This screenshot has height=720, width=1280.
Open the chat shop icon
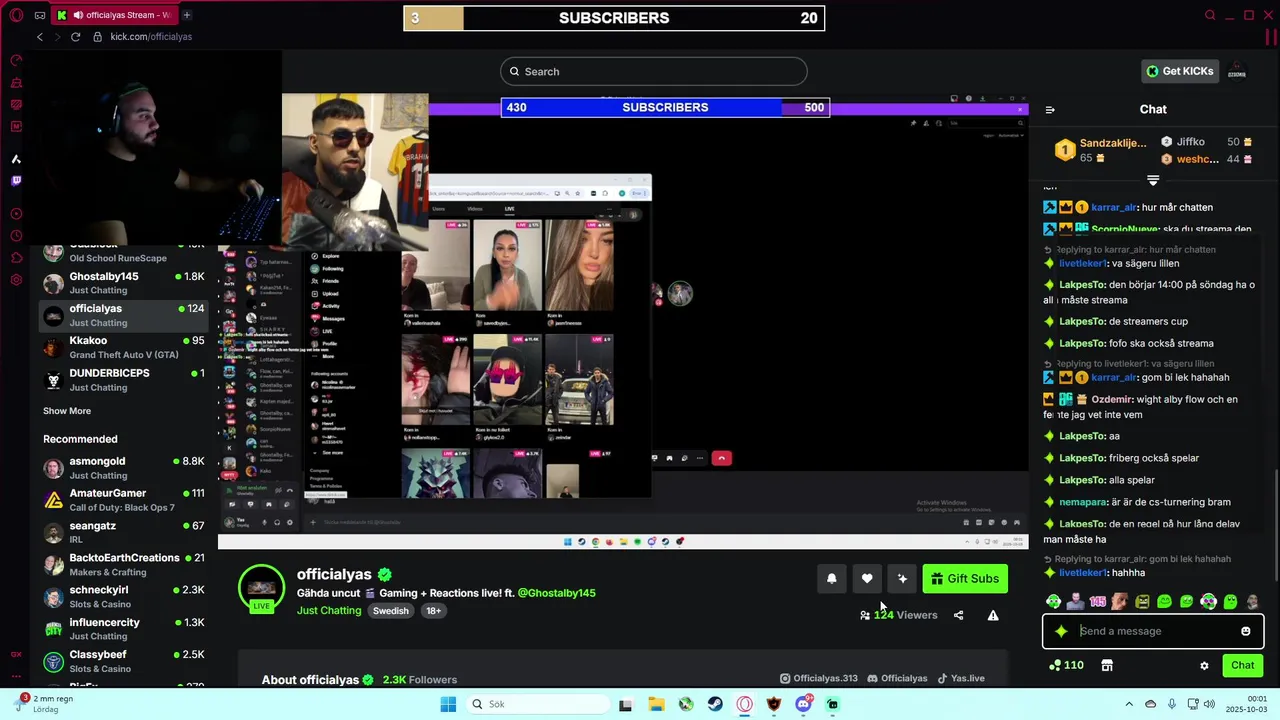[1107, 665]
